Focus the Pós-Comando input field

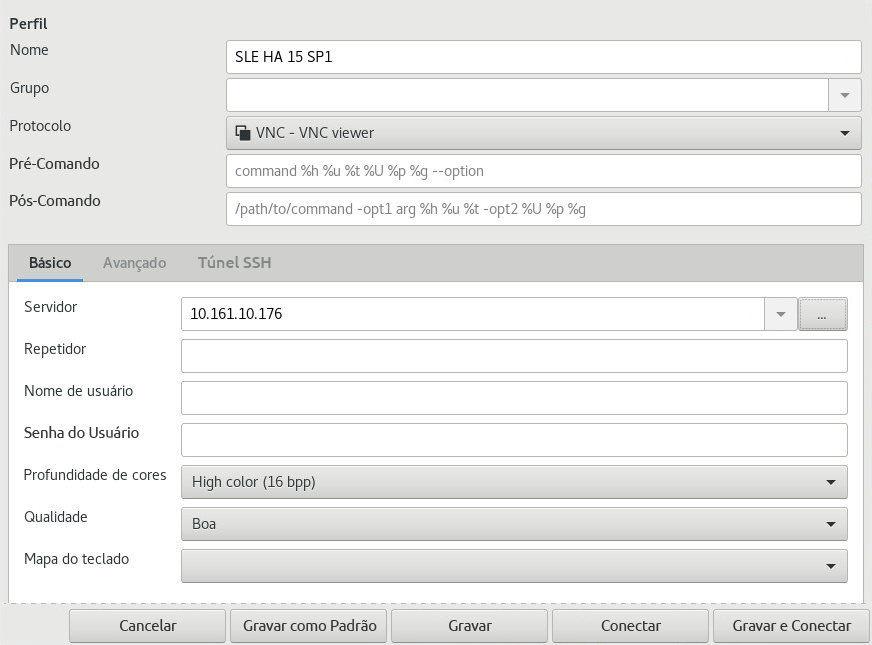[x=543, y=209]
